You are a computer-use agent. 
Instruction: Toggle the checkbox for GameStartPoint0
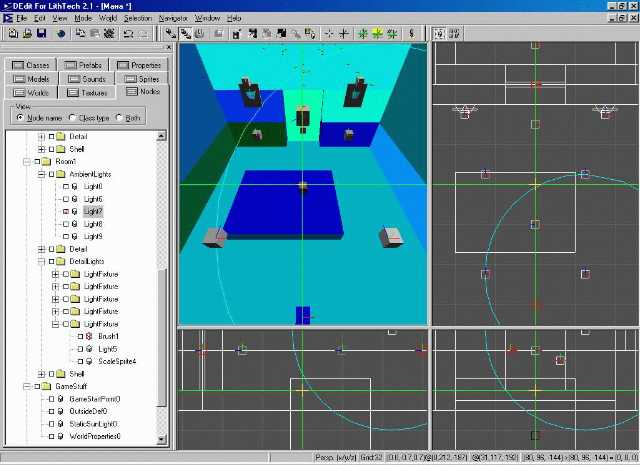pos(51,399)
